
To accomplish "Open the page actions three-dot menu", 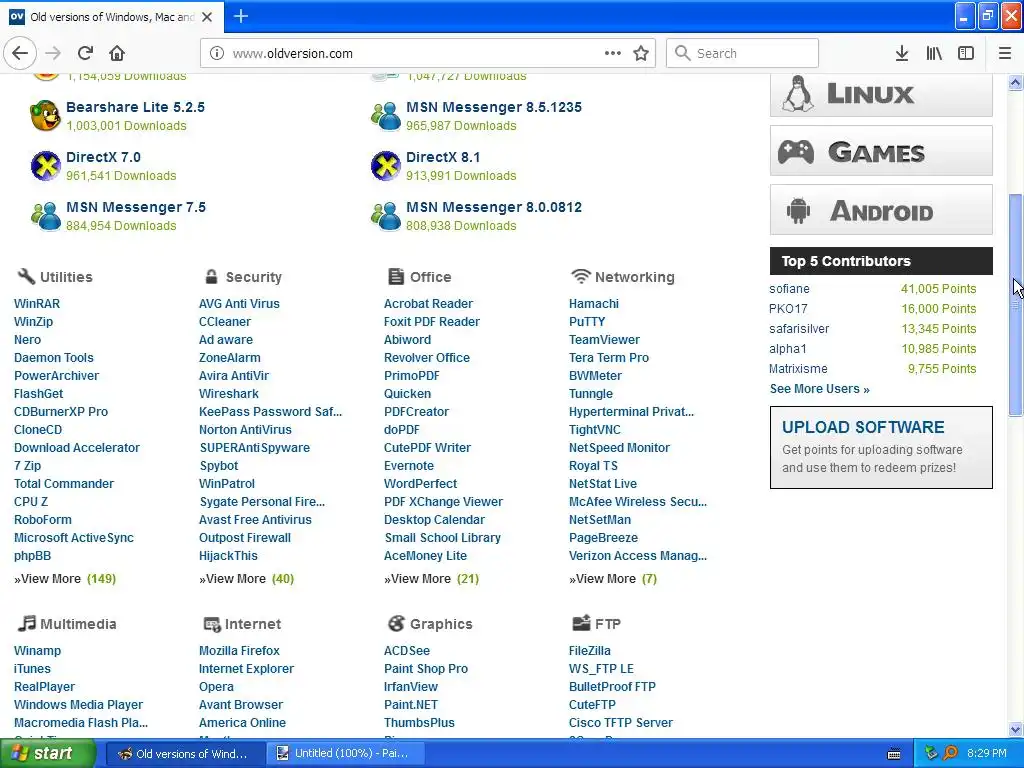I will pos(613,54).
